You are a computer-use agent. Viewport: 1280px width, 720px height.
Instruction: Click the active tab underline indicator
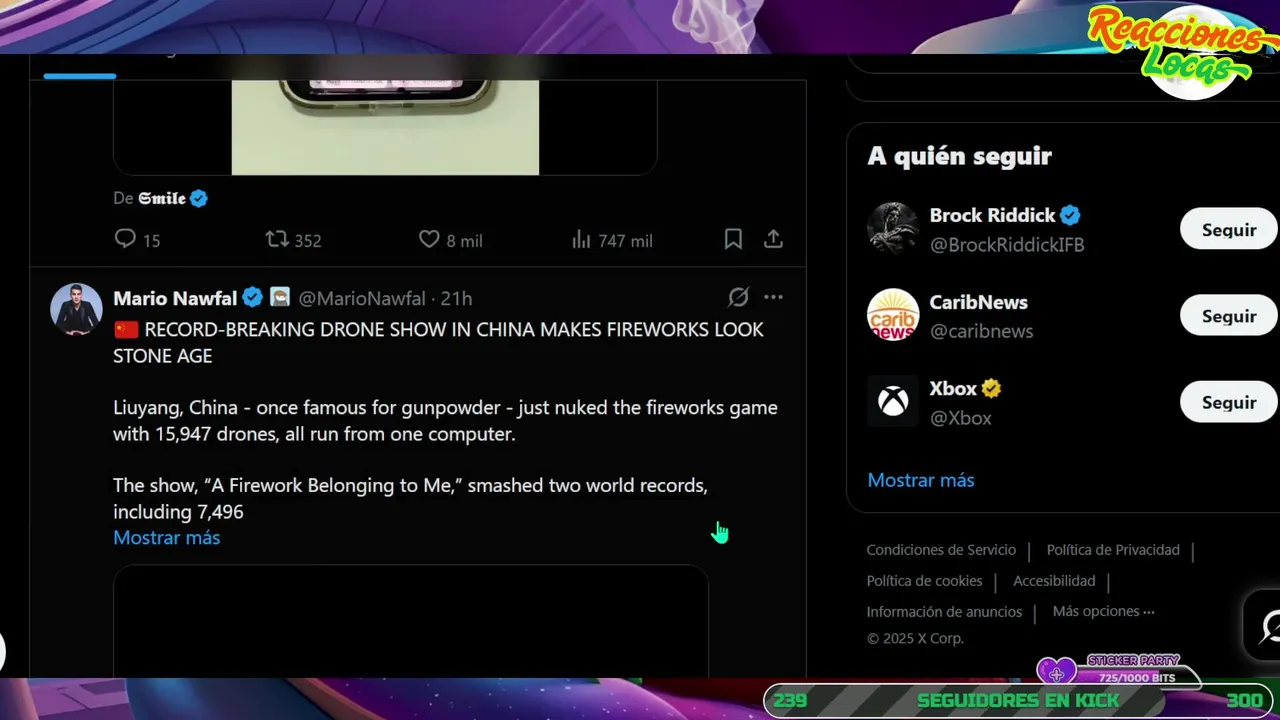coord(80,75)
